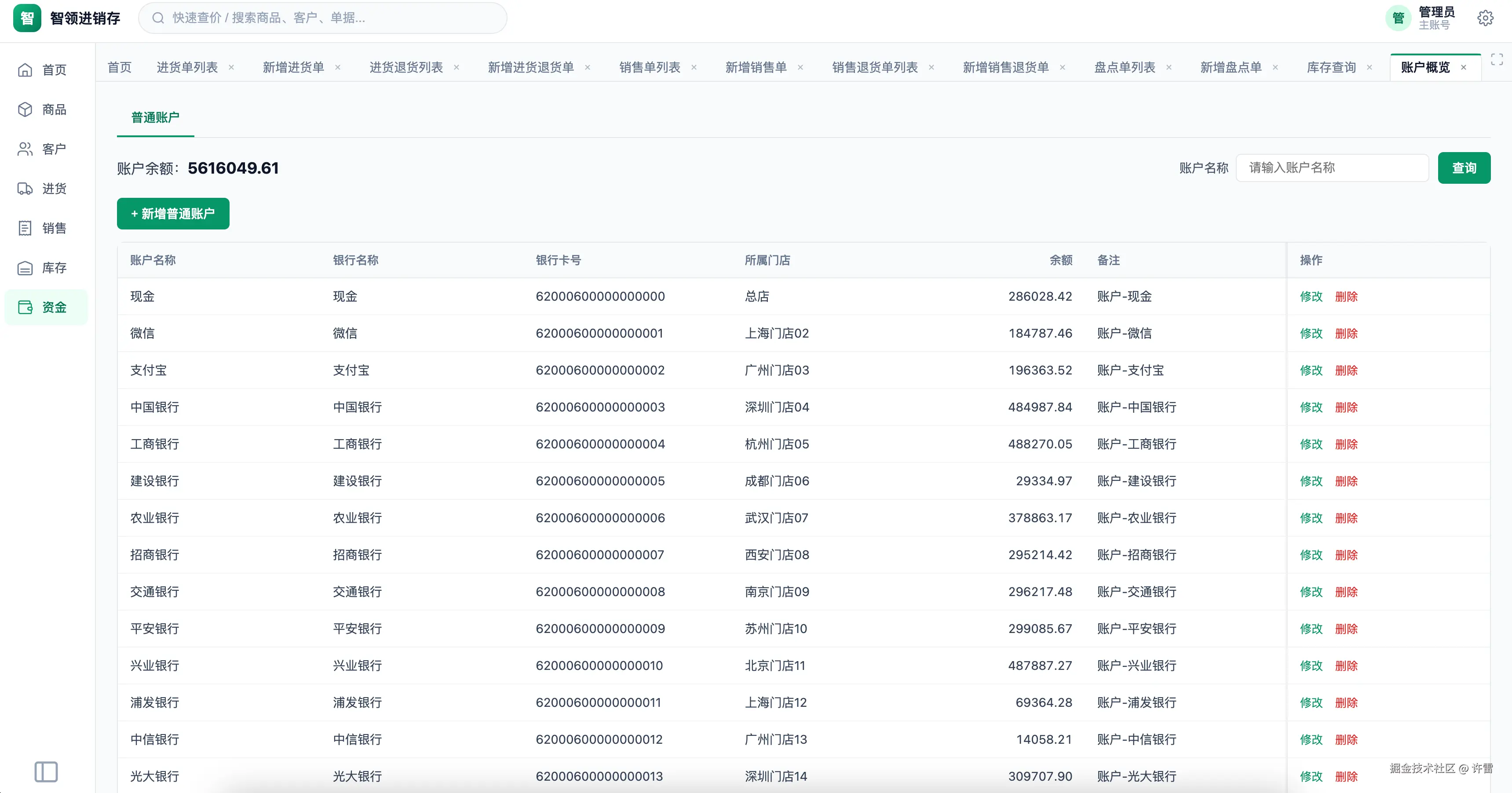Click 修改 for the 支付宝 account
Viewport: 1512px width, 793px height.
pyautogui.click(x=1311, y=370)
